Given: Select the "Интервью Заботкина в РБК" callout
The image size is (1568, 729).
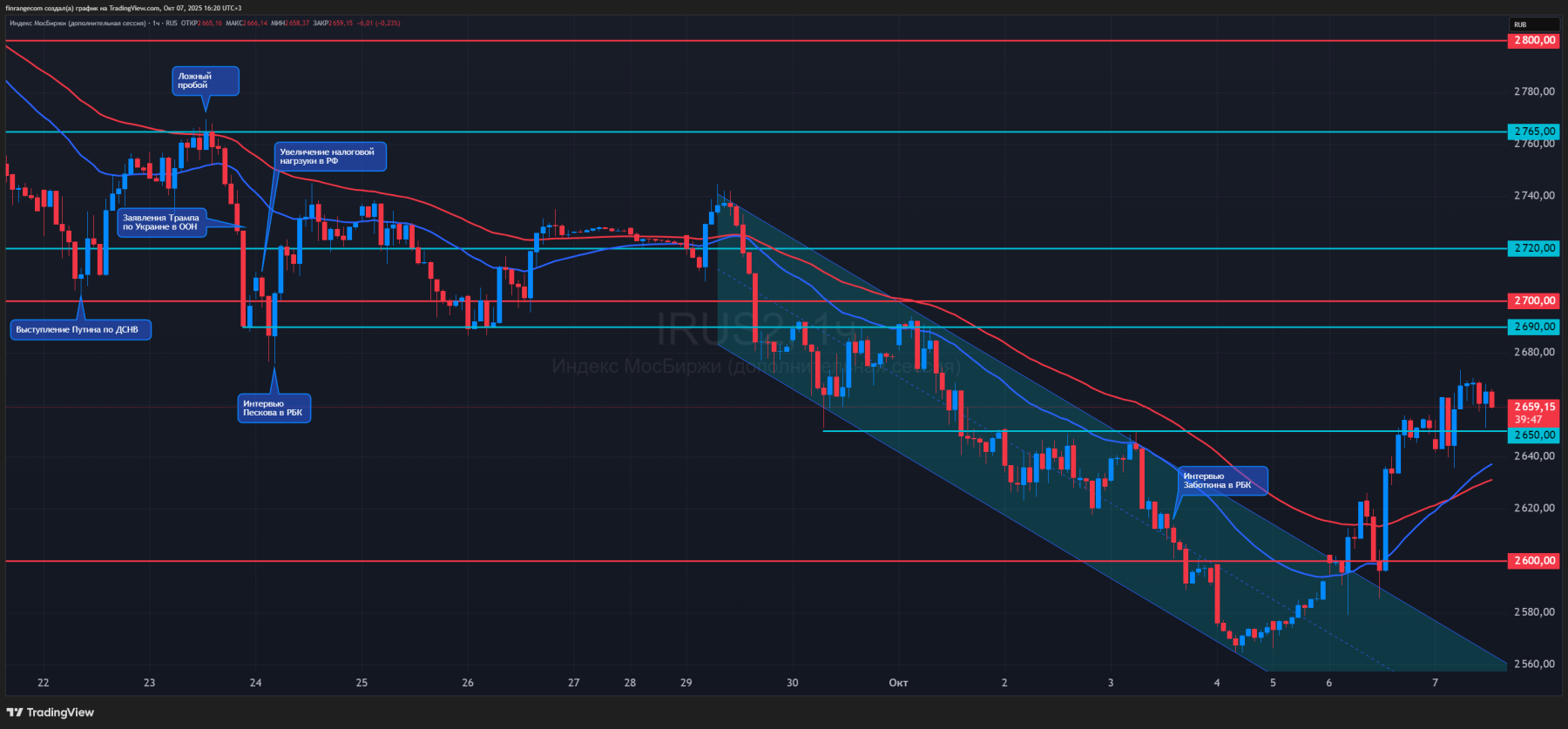Looking at the screenshot, I should click(x=1221, y=481).
